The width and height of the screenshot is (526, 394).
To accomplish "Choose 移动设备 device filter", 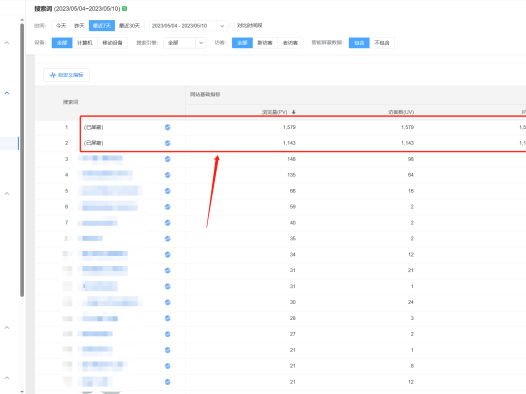I will (x=112, y=43).
